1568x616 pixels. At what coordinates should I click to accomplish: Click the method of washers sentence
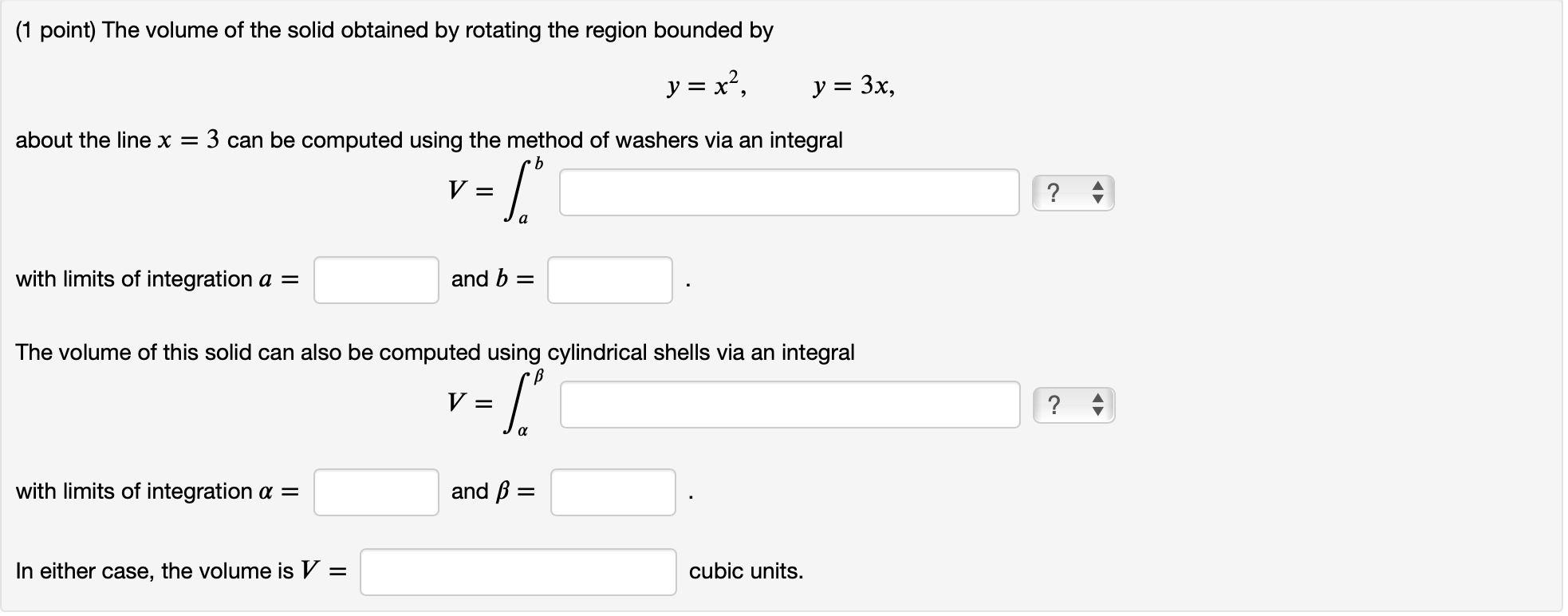click(431, 140)
